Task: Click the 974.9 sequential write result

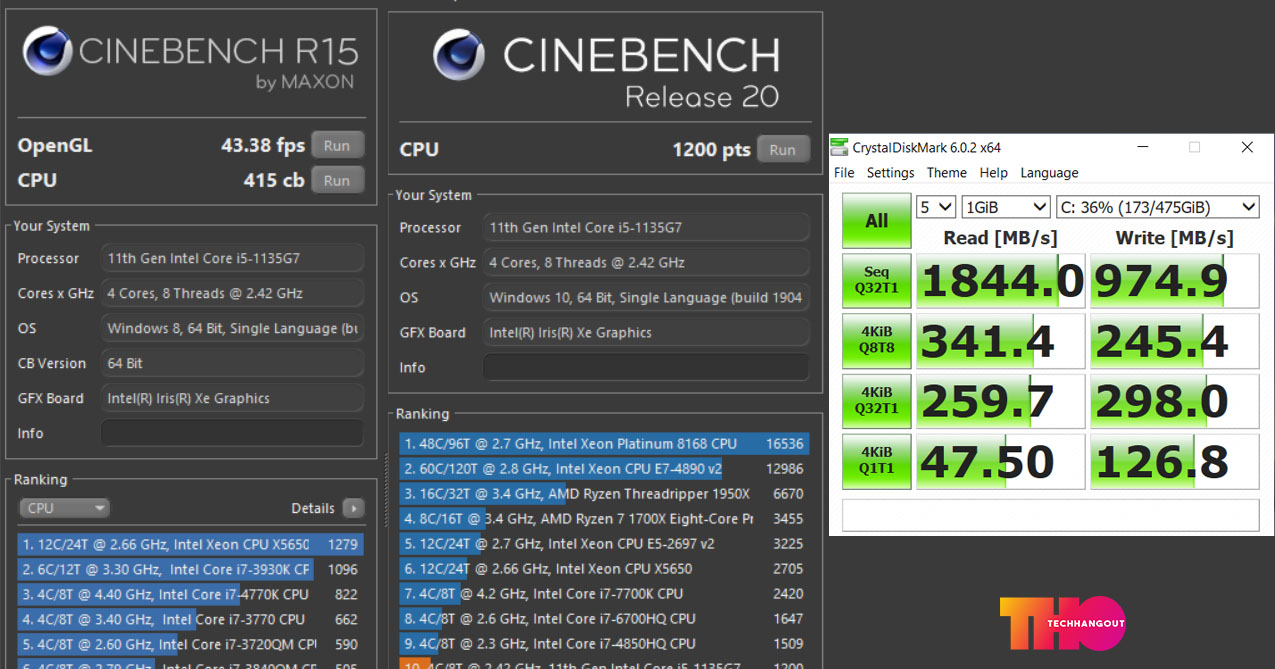Action: [x=1175, y=281]
